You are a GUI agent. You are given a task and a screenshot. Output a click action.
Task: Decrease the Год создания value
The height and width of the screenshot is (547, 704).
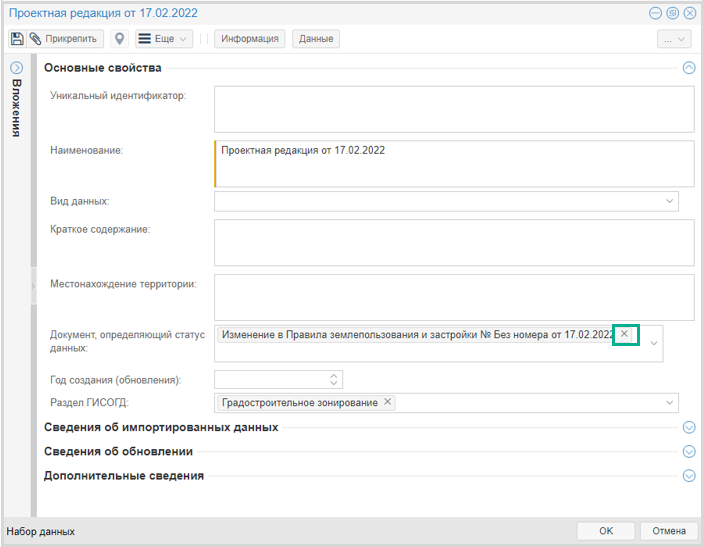tap(334, 383)
